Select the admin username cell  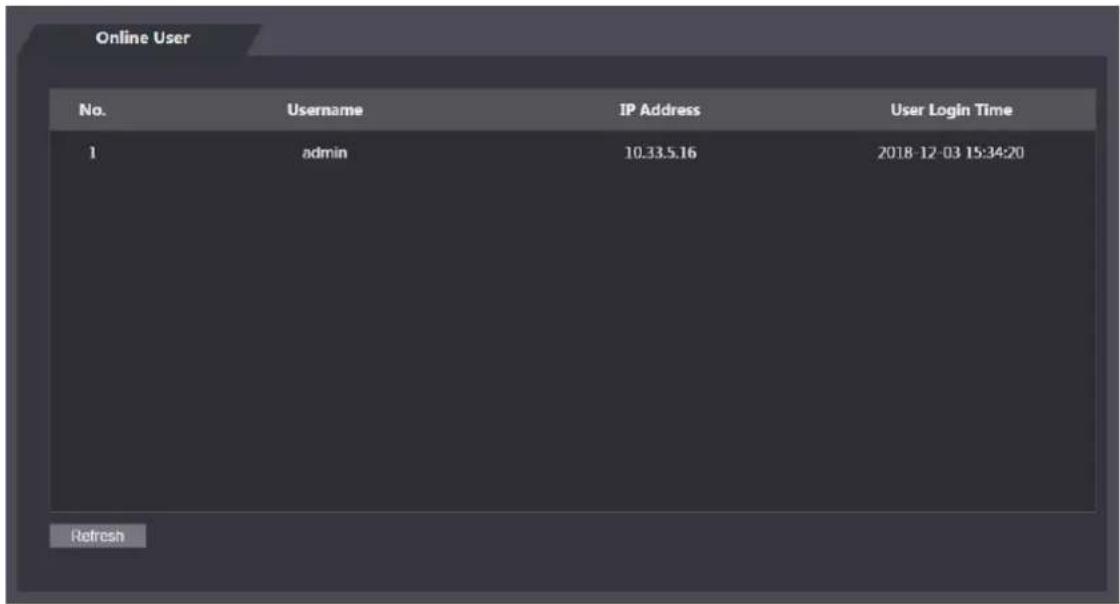(324, 152)
